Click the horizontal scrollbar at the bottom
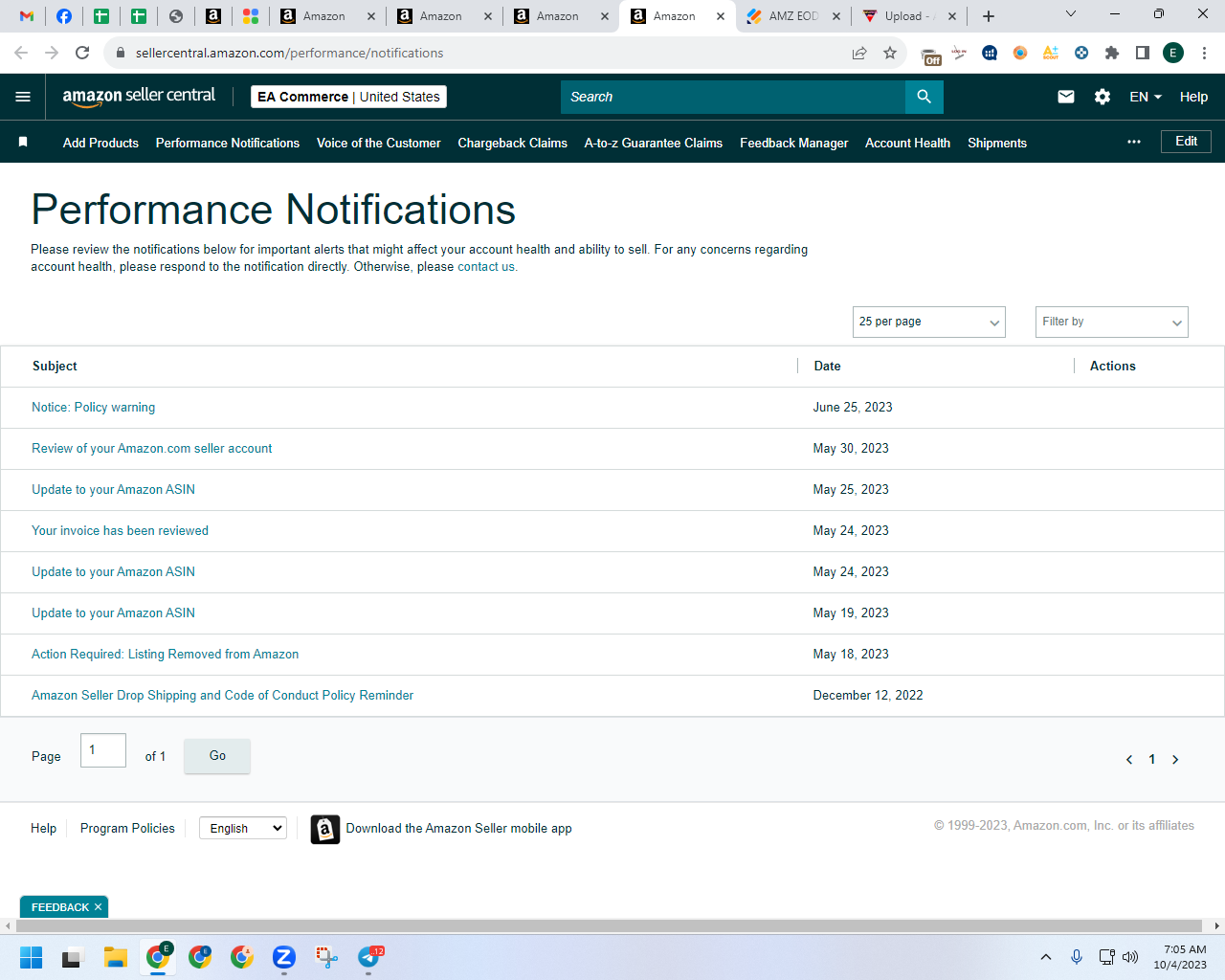This screenshot has width=1225, height=980. pos(609,925)
